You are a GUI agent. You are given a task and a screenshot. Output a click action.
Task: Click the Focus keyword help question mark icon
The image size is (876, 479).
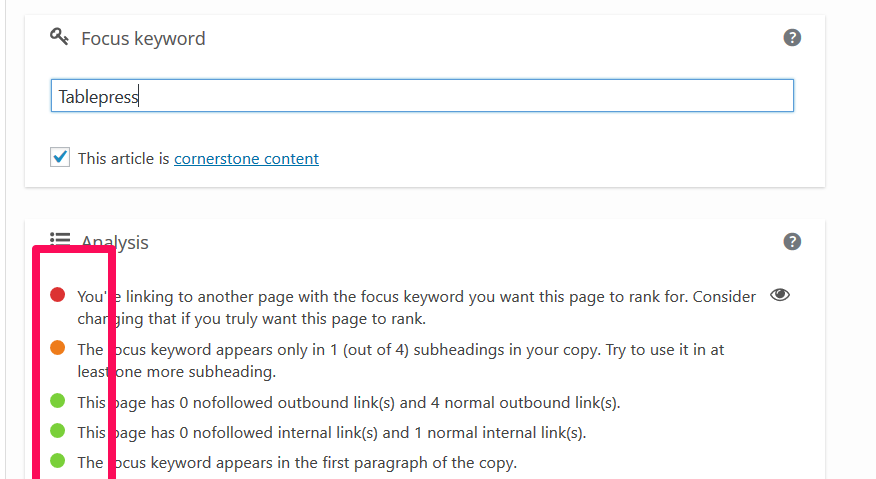pyautogui.click(x=792, y=38)
